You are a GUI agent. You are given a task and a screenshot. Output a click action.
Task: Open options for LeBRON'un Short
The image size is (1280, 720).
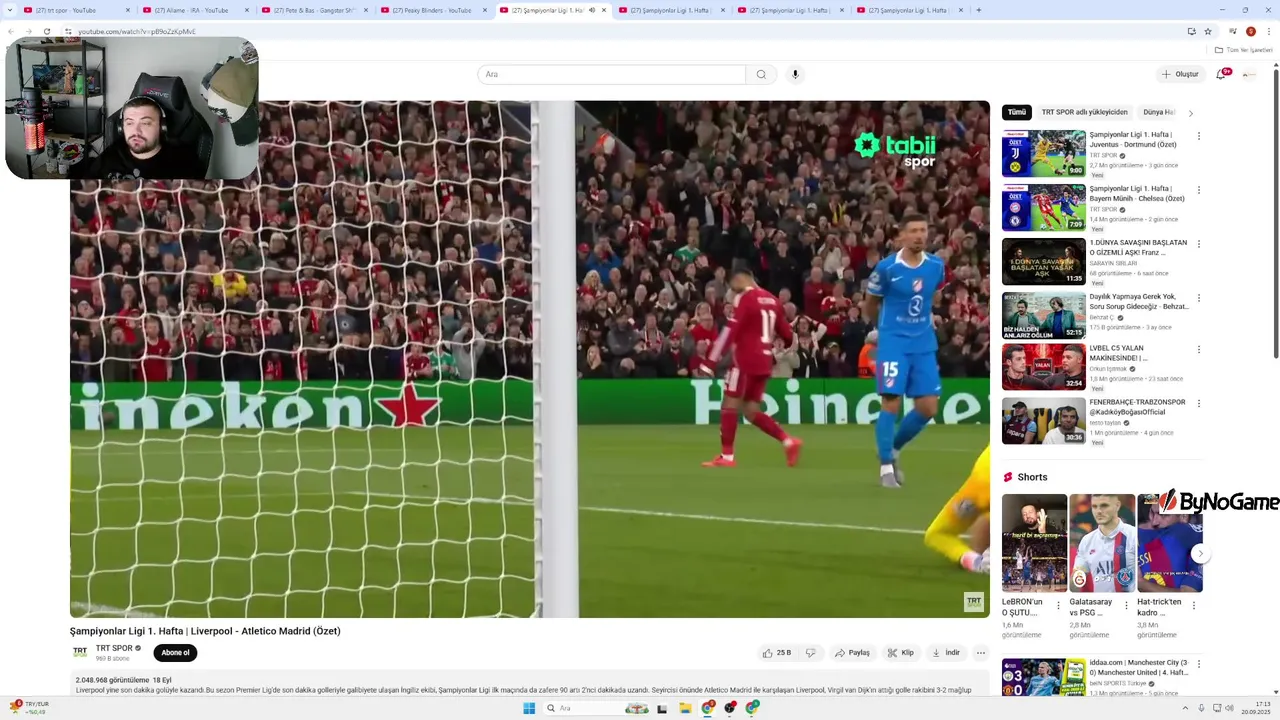coord(1058,605)
